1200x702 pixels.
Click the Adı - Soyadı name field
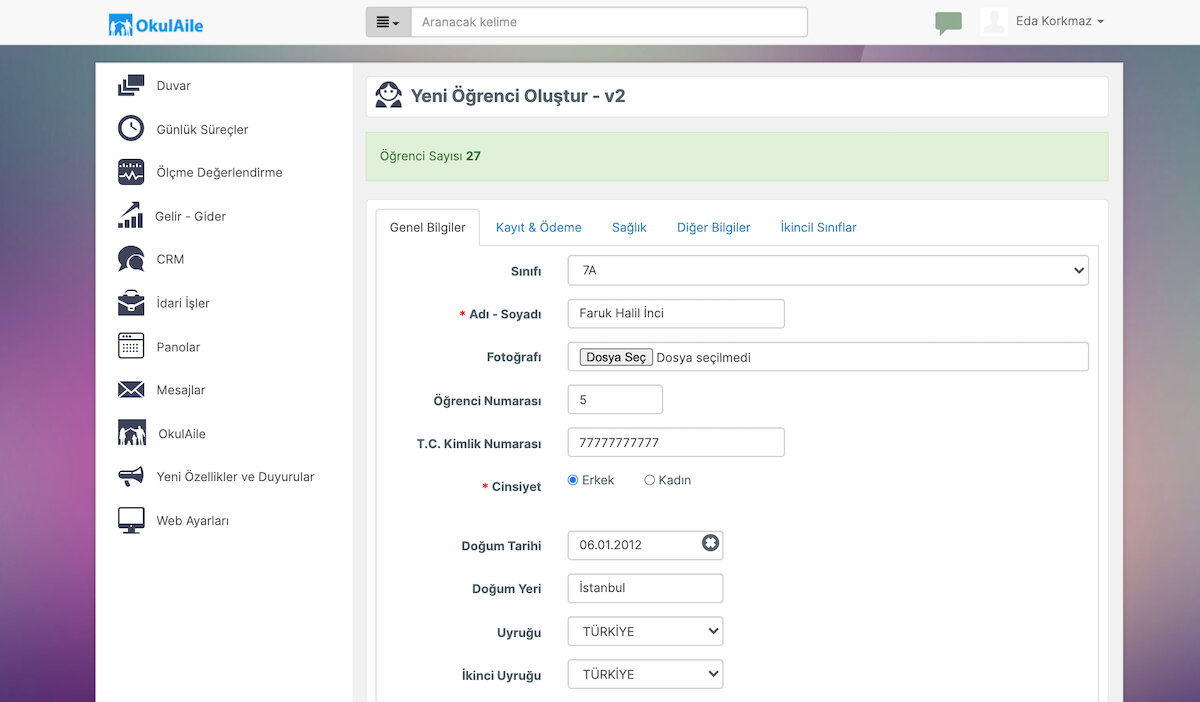676,313
